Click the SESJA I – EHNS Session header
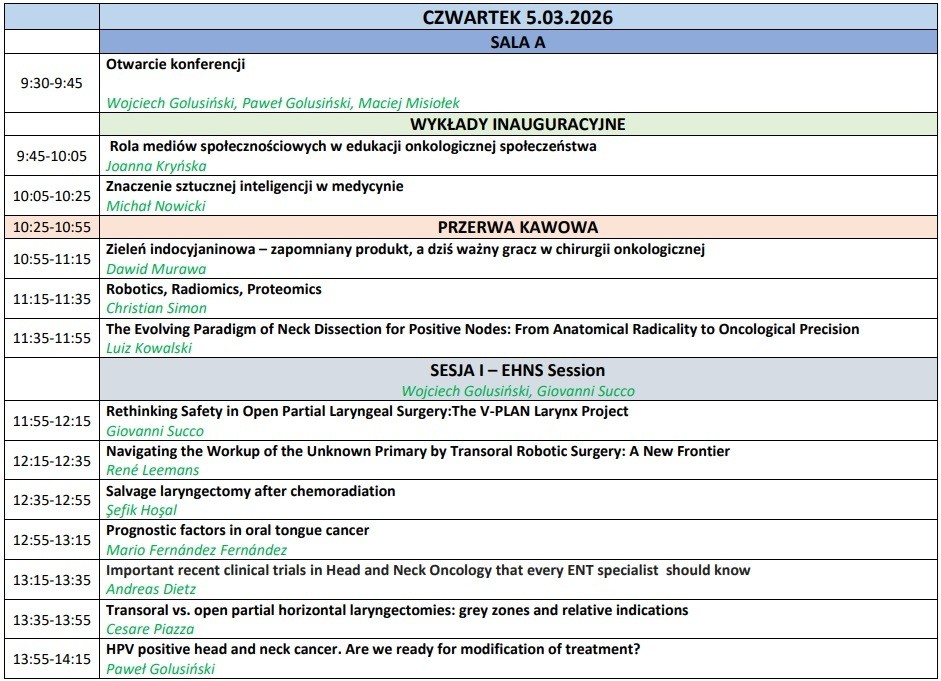Viewport: 941px width, 681px height. click(518, 371)
